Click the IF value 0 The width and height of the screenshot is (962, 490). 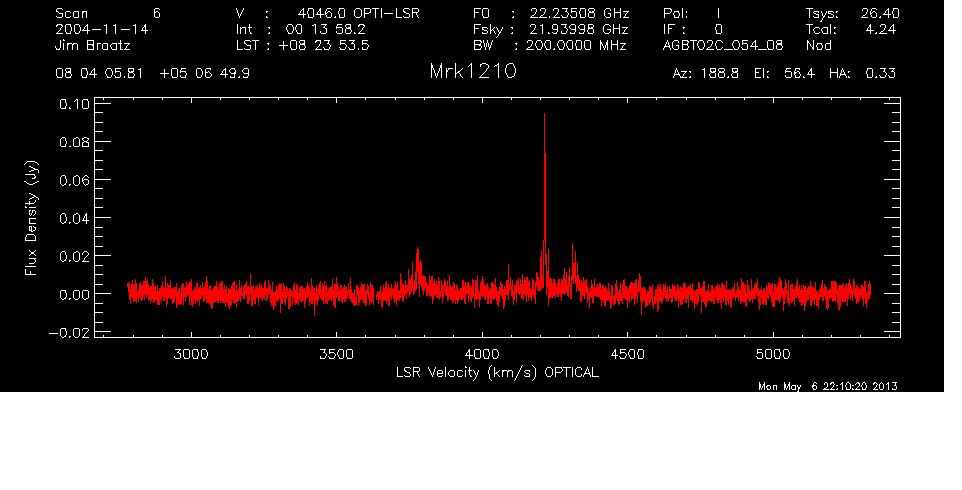718,29
